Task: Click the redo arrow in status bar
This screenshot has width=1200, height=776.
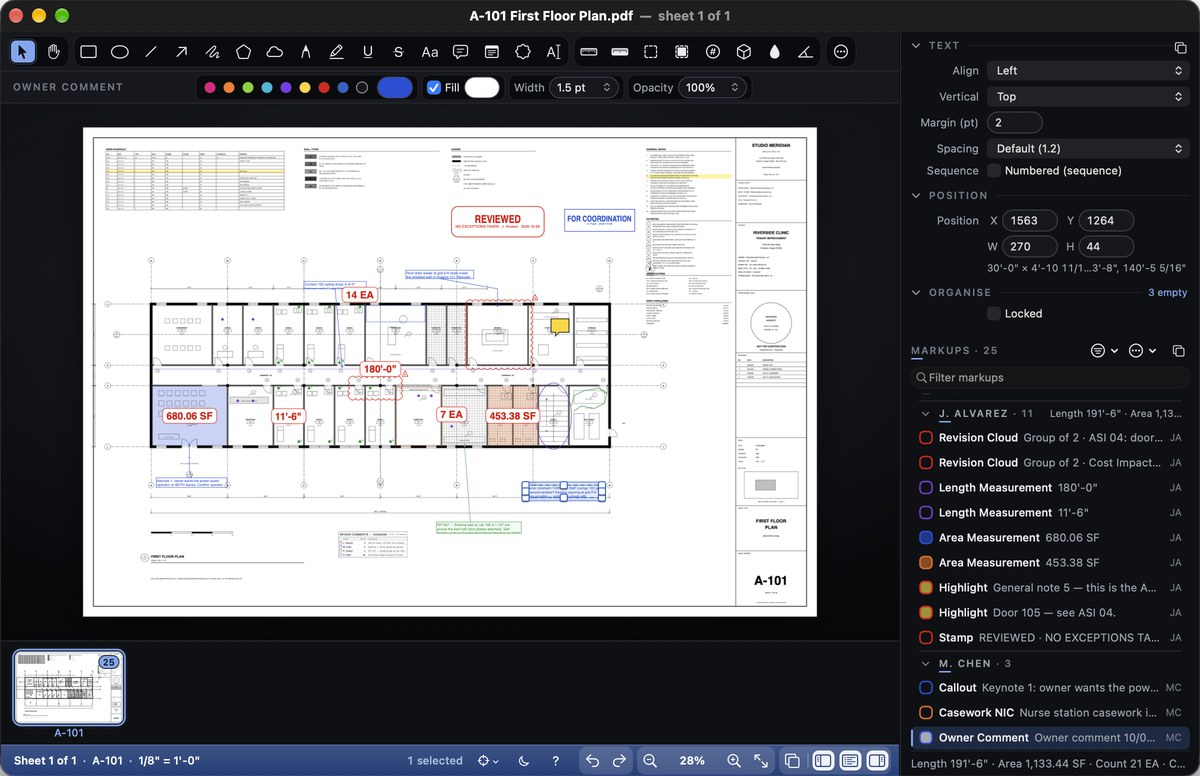Action: tap(619, 761)
